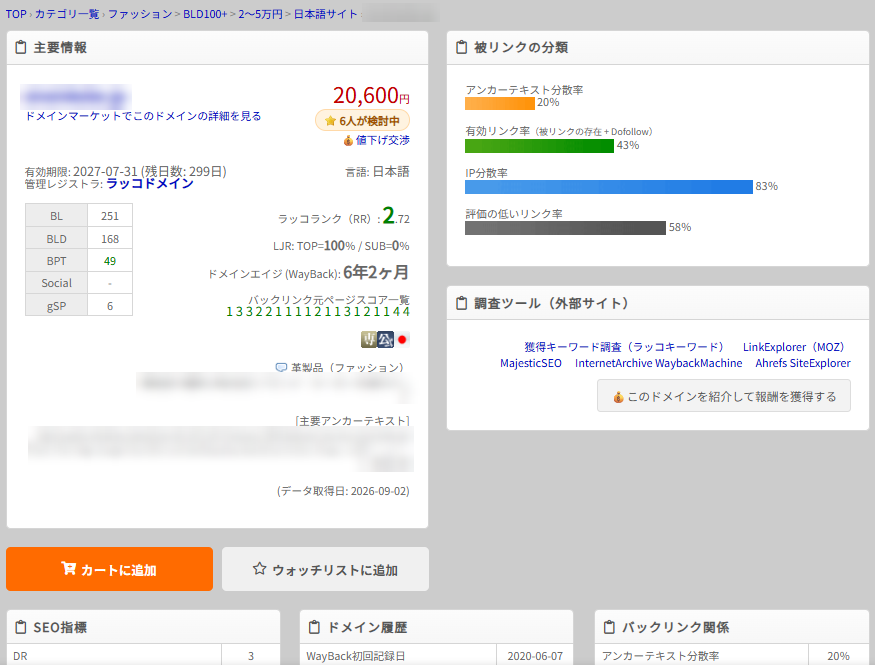Click the 公 badge icon
Viewport: 875px width, 665px height.
pos(386,339)
